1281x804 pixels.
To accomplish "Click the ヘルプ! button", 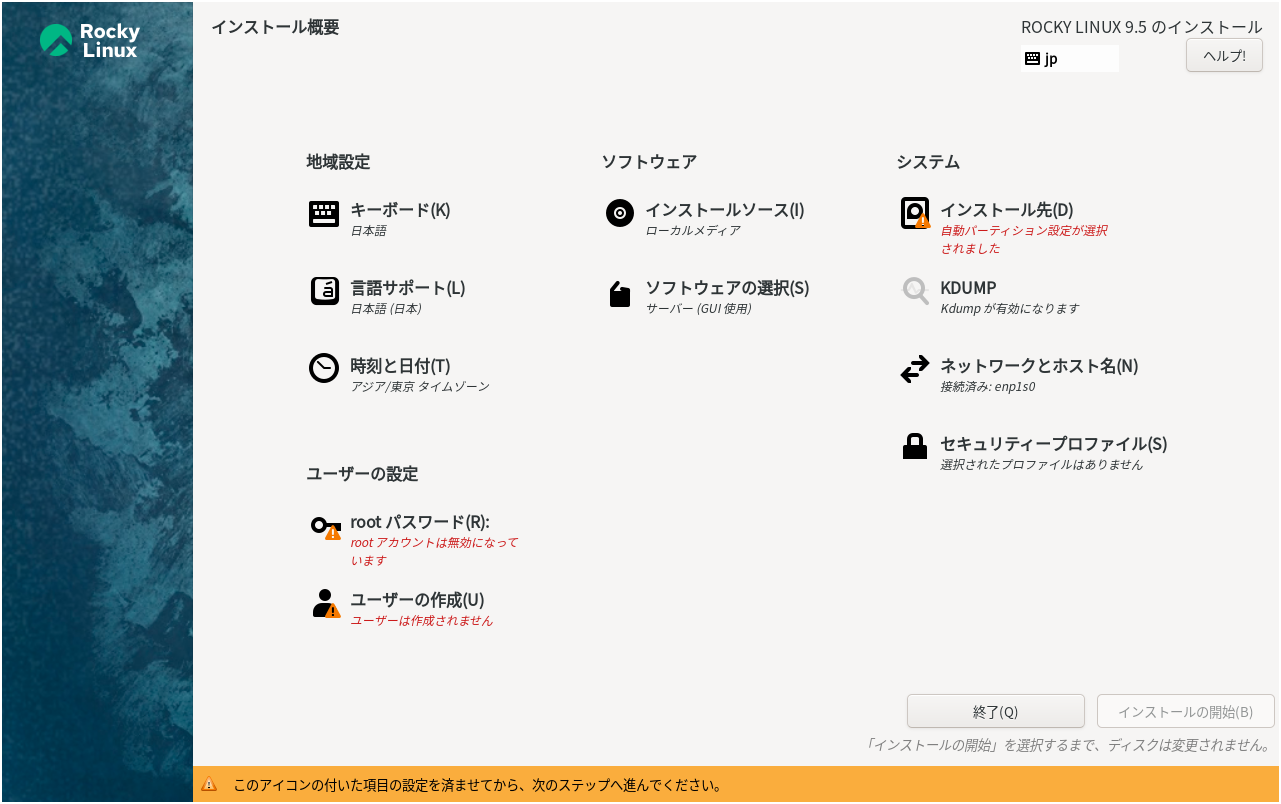I will (1223, 55).
